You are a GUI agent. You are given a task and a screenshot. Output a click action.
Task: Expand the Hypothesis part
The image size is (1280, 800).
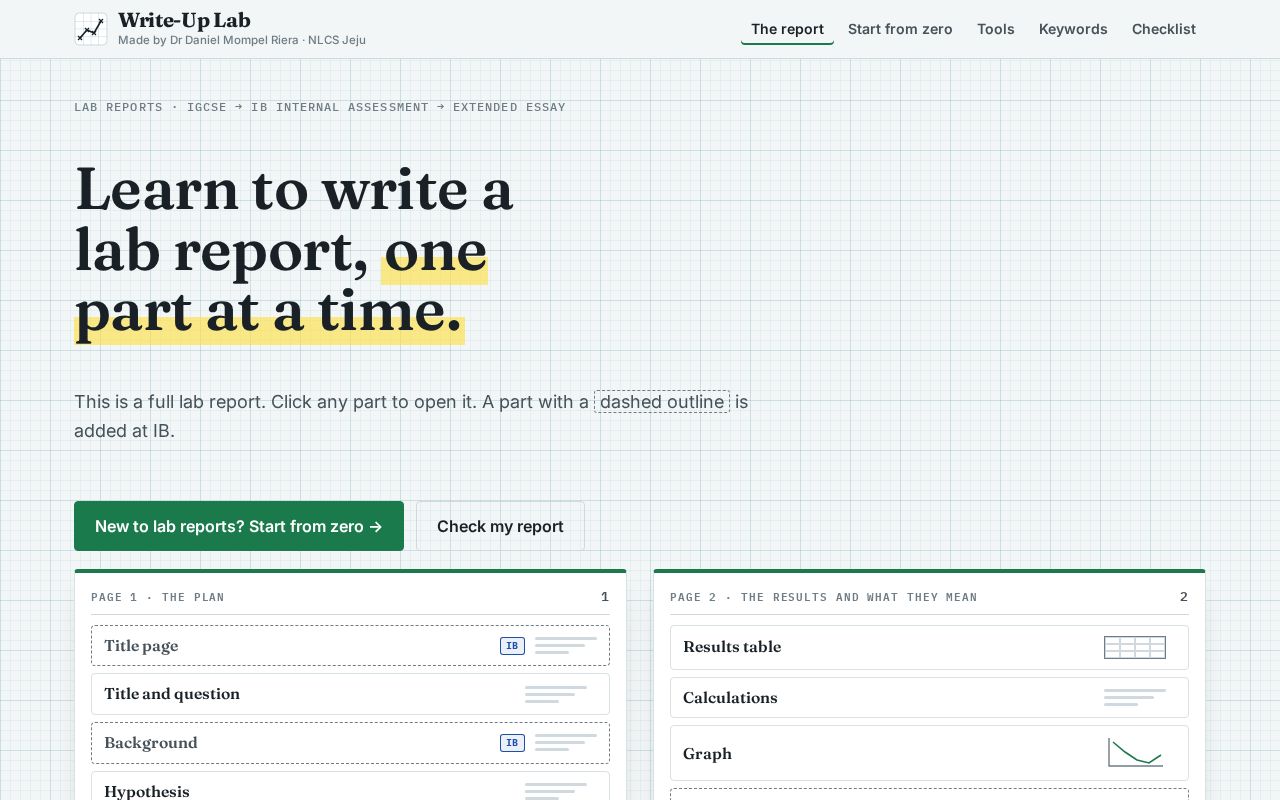(350, 786)
